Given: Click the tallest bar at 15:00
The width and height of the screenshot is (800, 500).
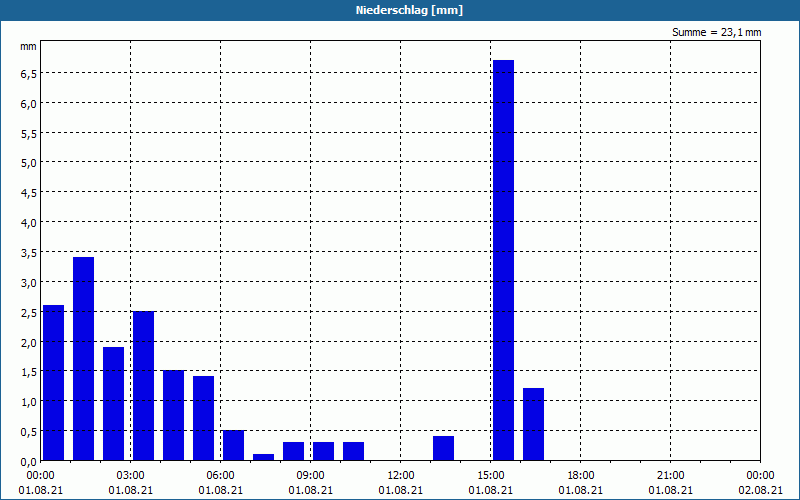Looking at the screenshot, I should click(x=503, y=260).
